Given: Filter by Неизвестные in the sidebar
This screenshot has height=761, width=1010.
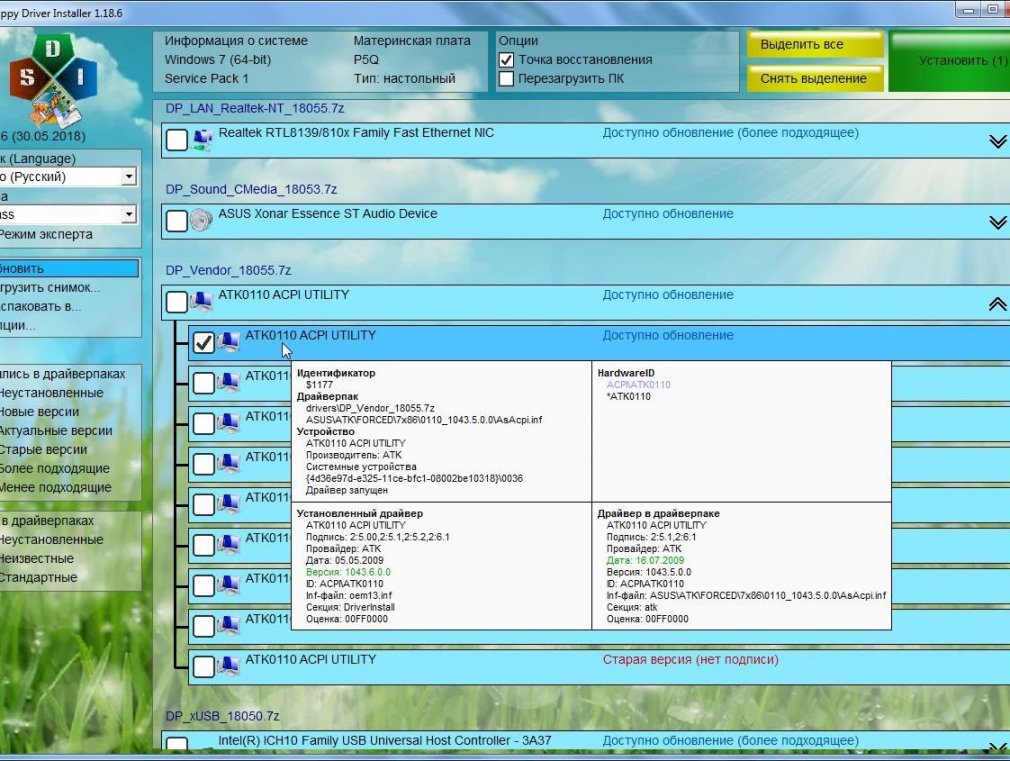Looking at the screenshot, I should (37, 559).
